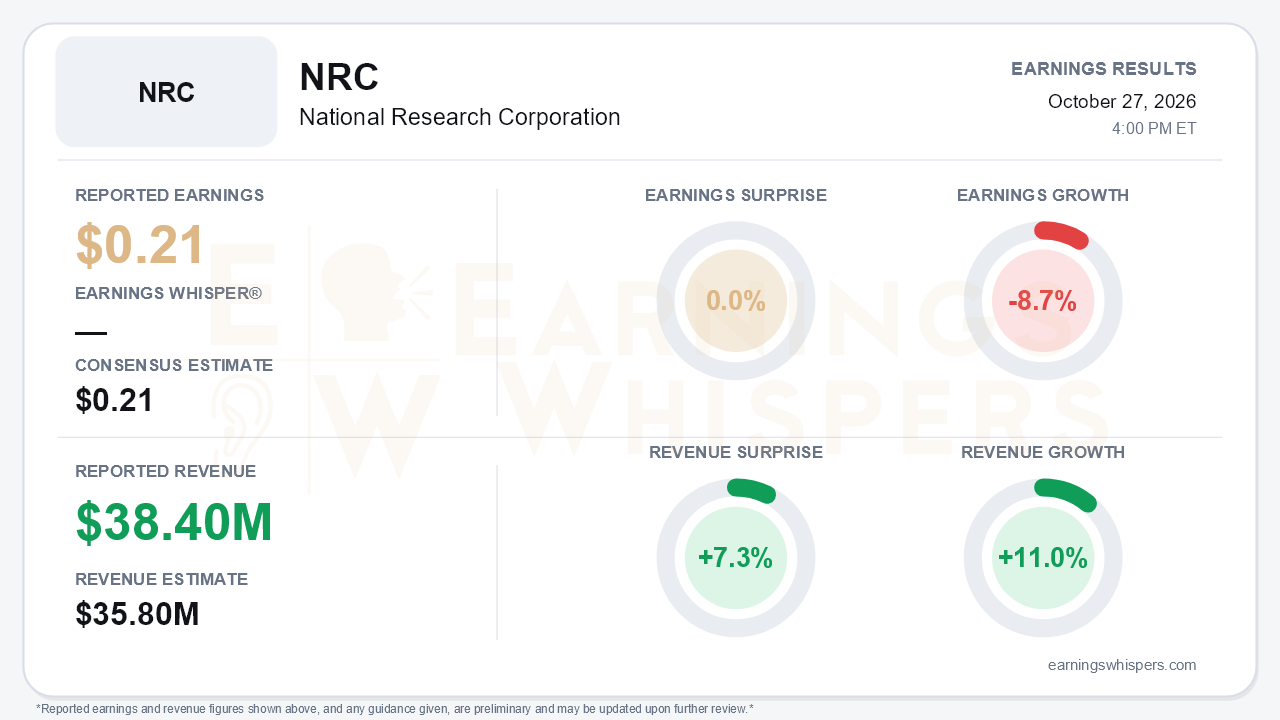Click the EARNINGS RESULTS header label
Screen dimensions: 1280x720
(x=1104, y=69)
